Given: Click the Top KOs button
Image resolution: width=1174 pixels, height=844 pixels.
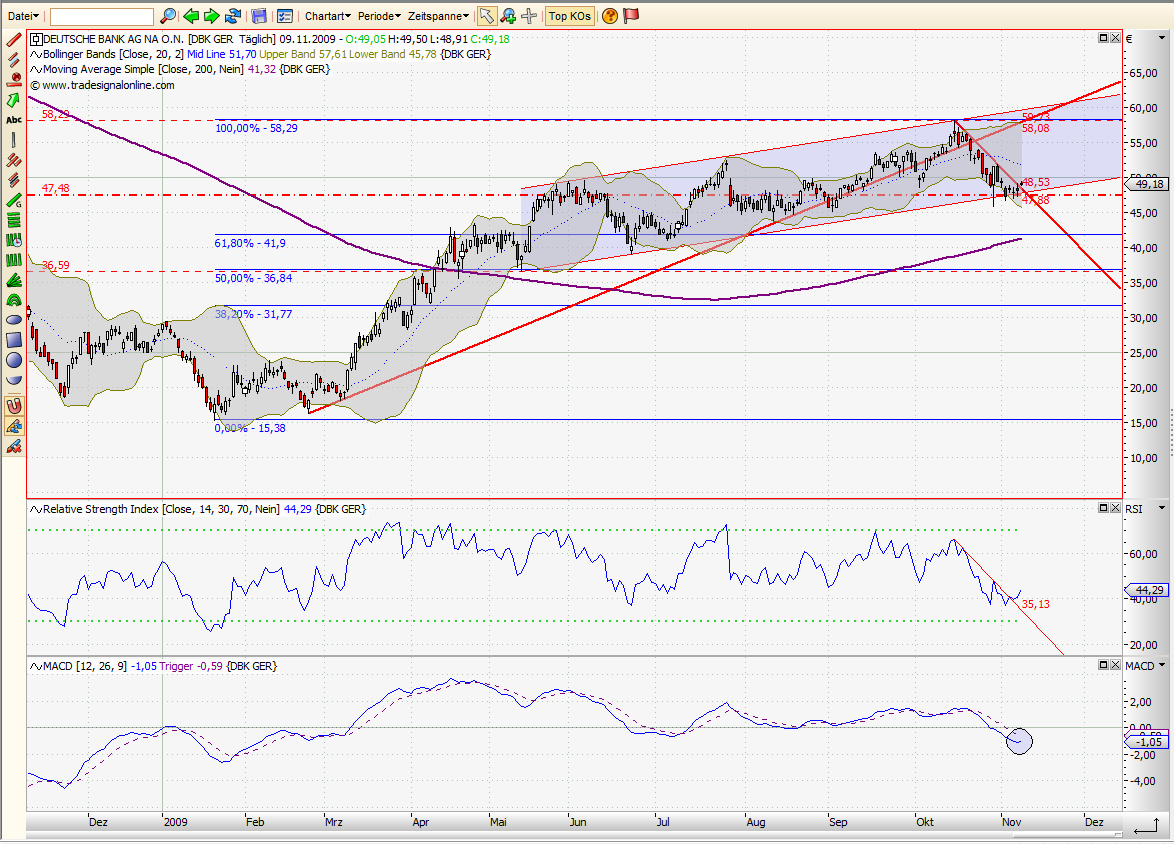Looking at the screenshot, I should coord(570,16).
